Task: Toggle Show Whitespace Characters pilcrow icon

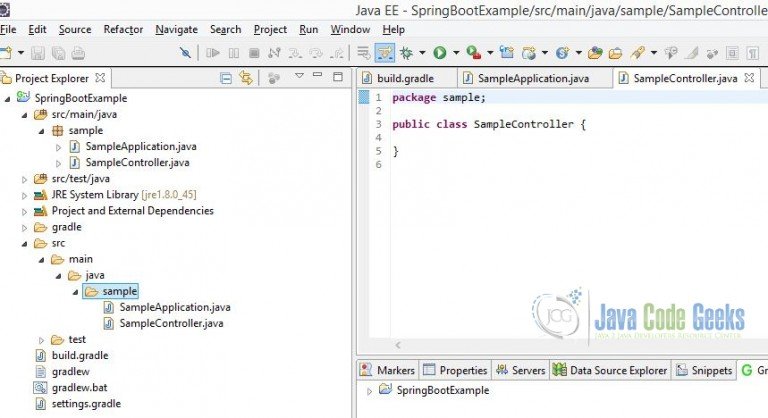Action: click(x=753, y=52)
